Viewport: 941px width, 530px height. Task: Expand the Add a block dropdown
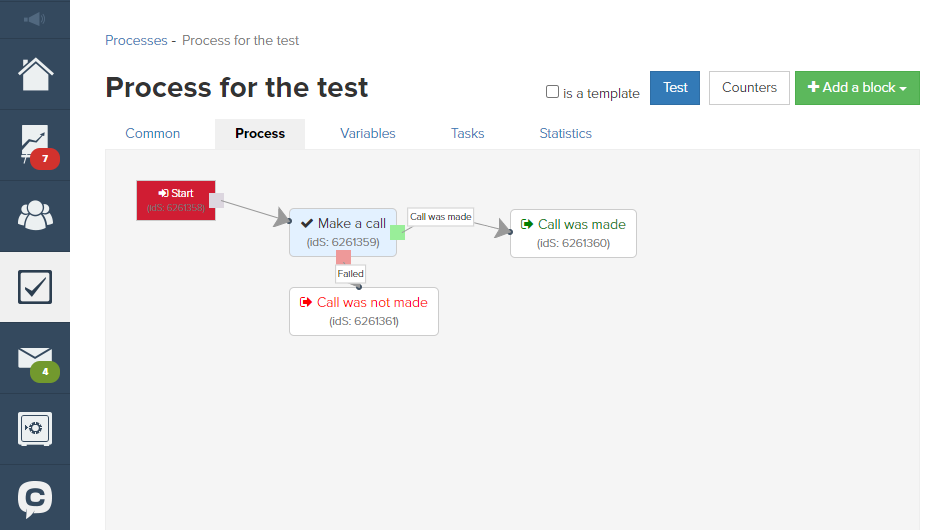click(x=857, y=88)
